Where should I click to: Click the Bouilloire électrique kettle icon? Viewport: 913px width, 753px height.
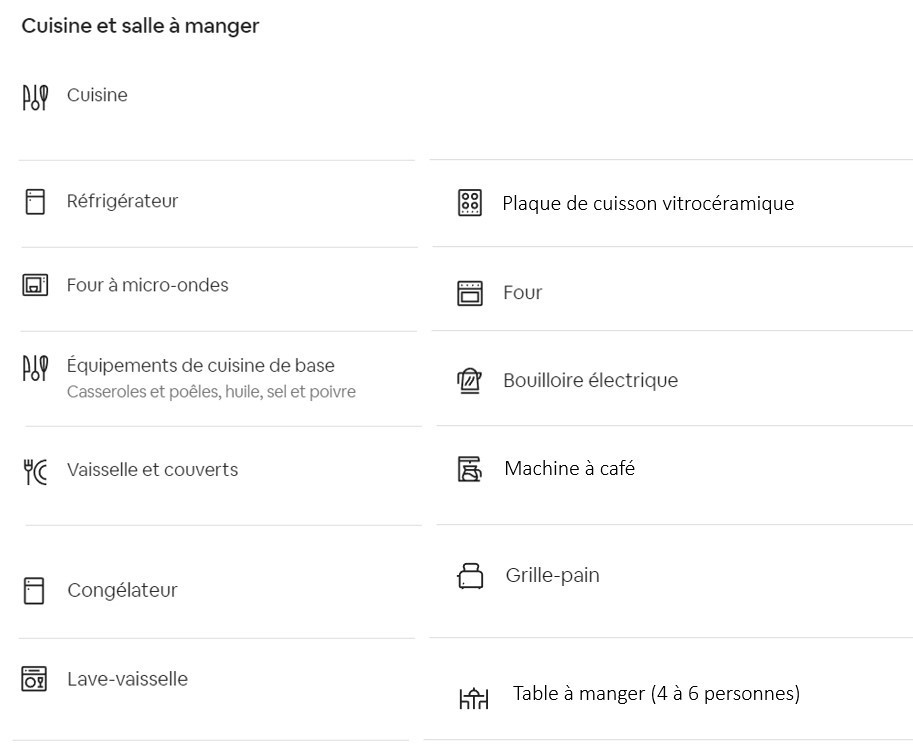[x=469, y=381]
